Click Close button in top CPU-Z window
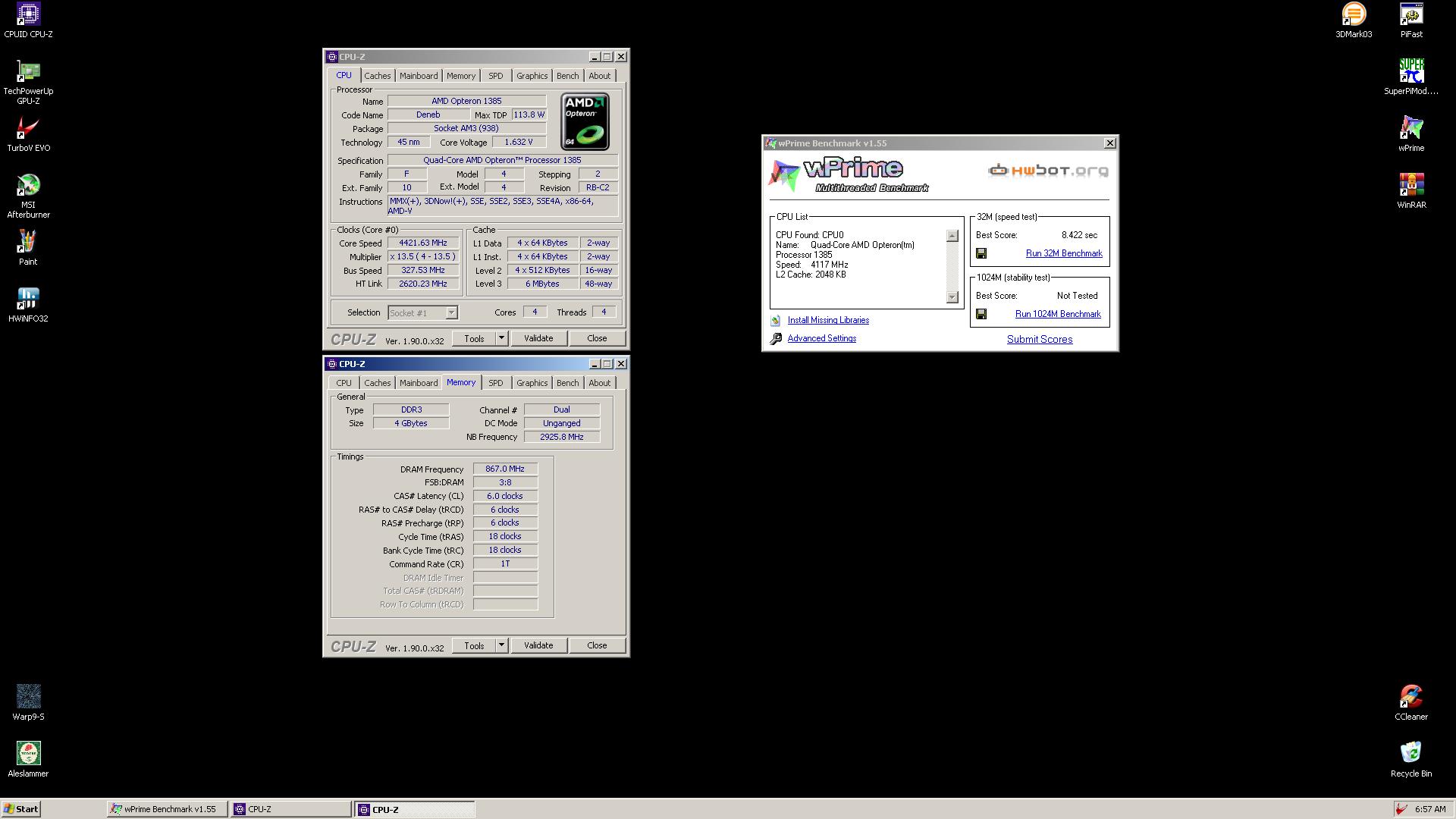This screenshot has width=1456, height=819. point(597,338)
